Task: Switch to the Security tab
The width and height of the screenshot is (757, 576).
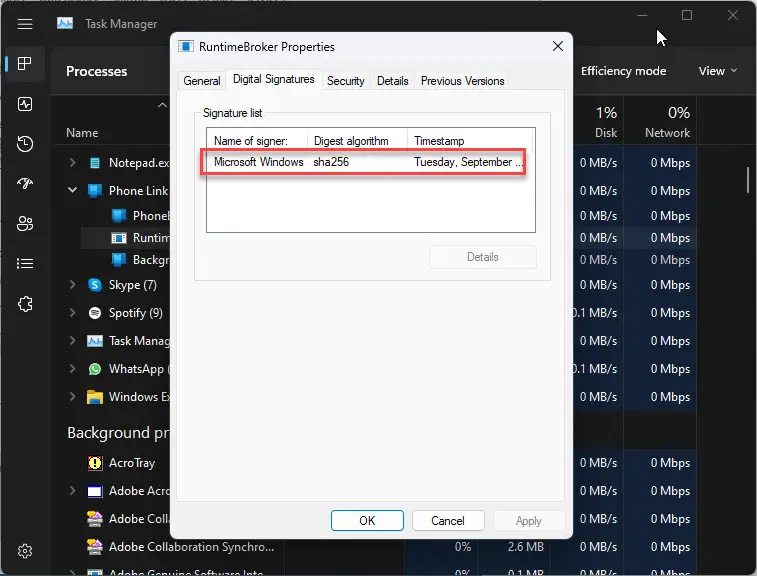Action: (x=346, y=81)
